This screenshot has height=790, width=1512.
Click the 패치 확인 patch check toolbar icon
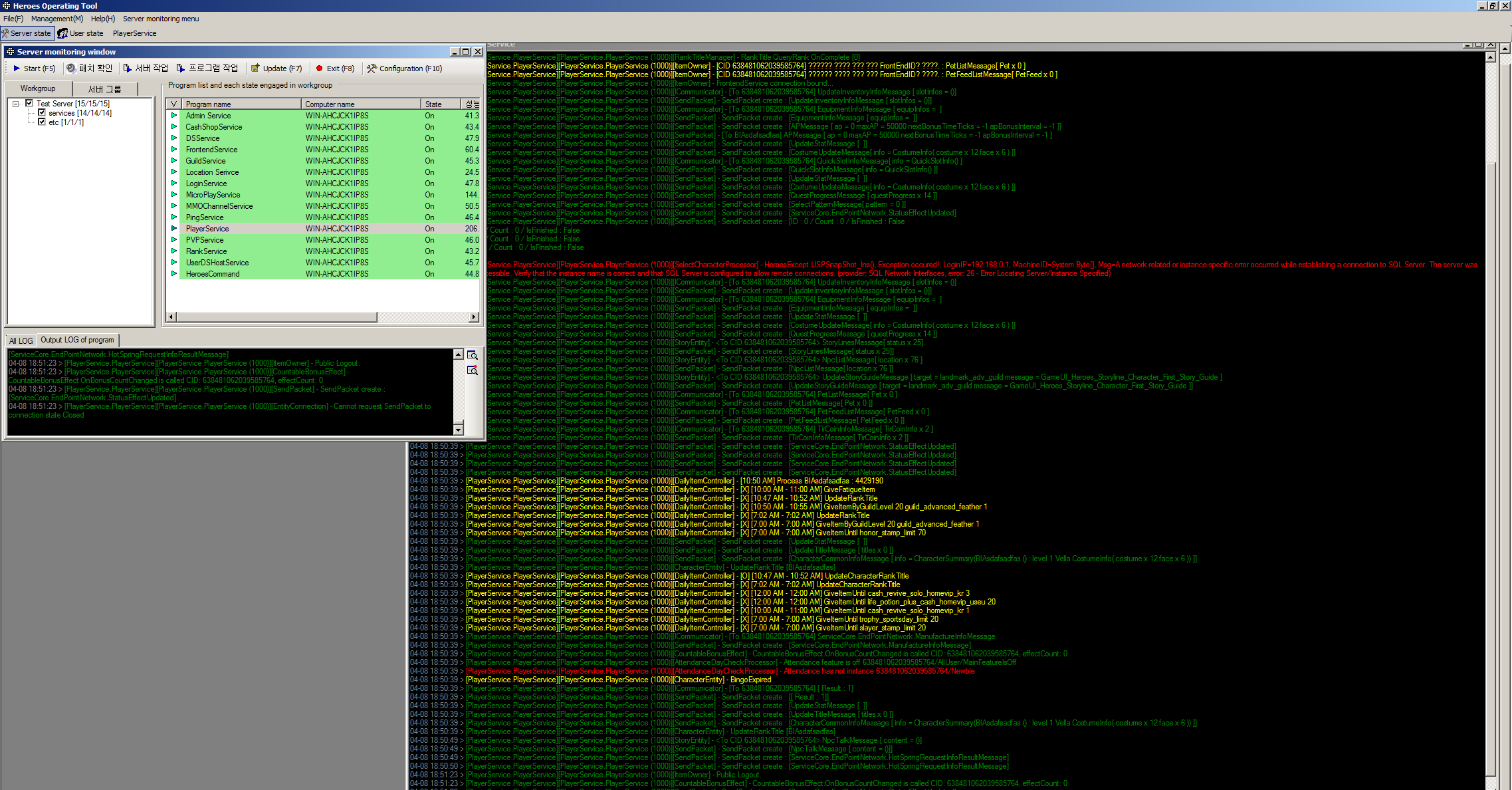pyautogui.click(x=71, y=68)
